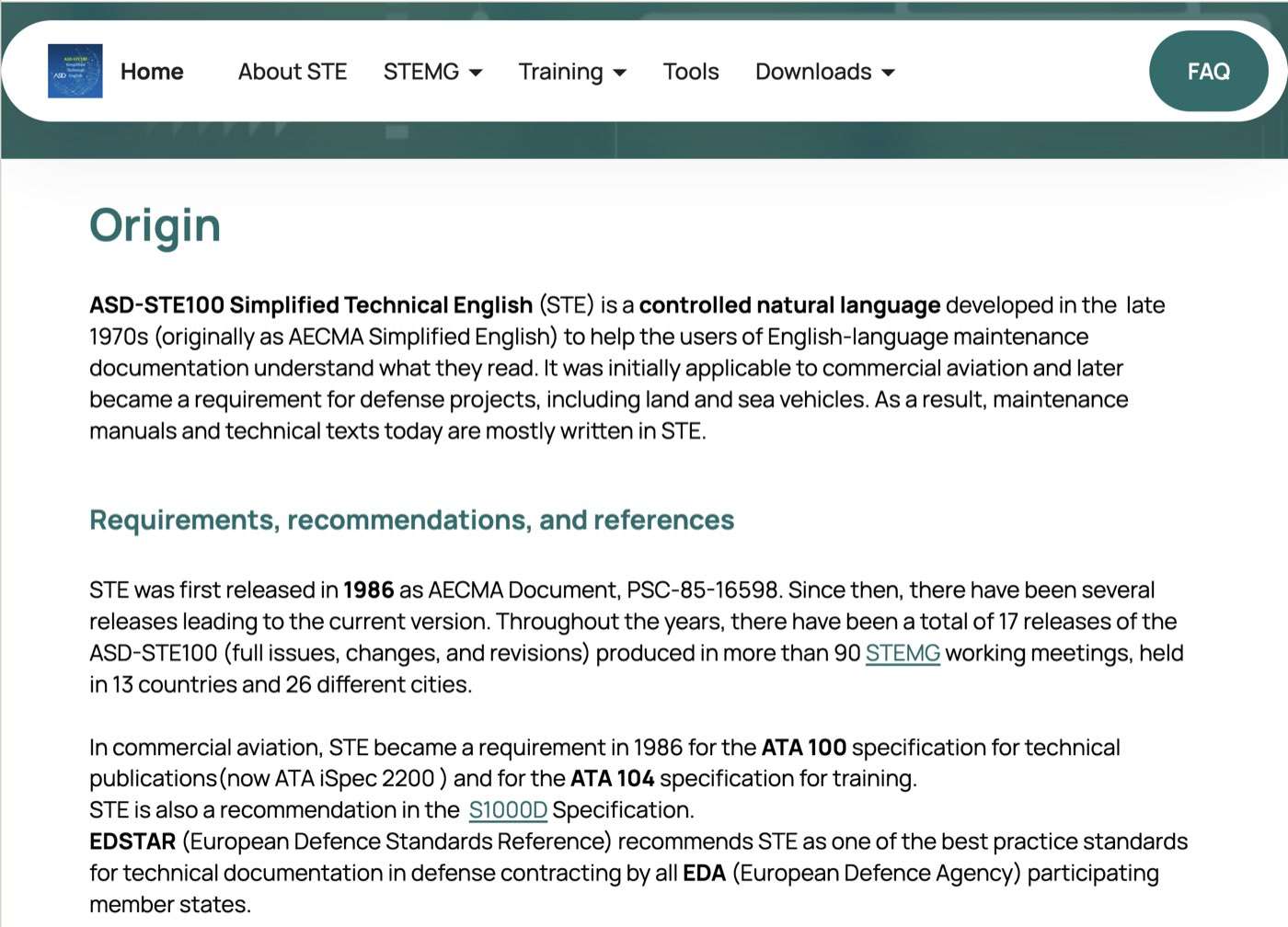Image resolution: width=1288 pixels, height=927 pixels.
Task: Open the Tools page
Action: click(x=691, y=72)
